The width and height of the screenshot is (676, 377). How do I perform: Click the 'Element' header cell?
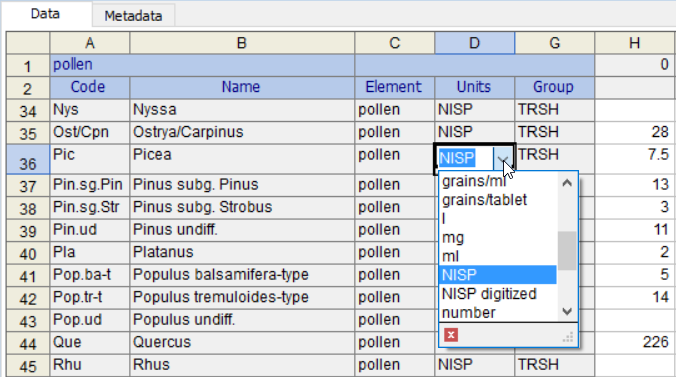394,87
